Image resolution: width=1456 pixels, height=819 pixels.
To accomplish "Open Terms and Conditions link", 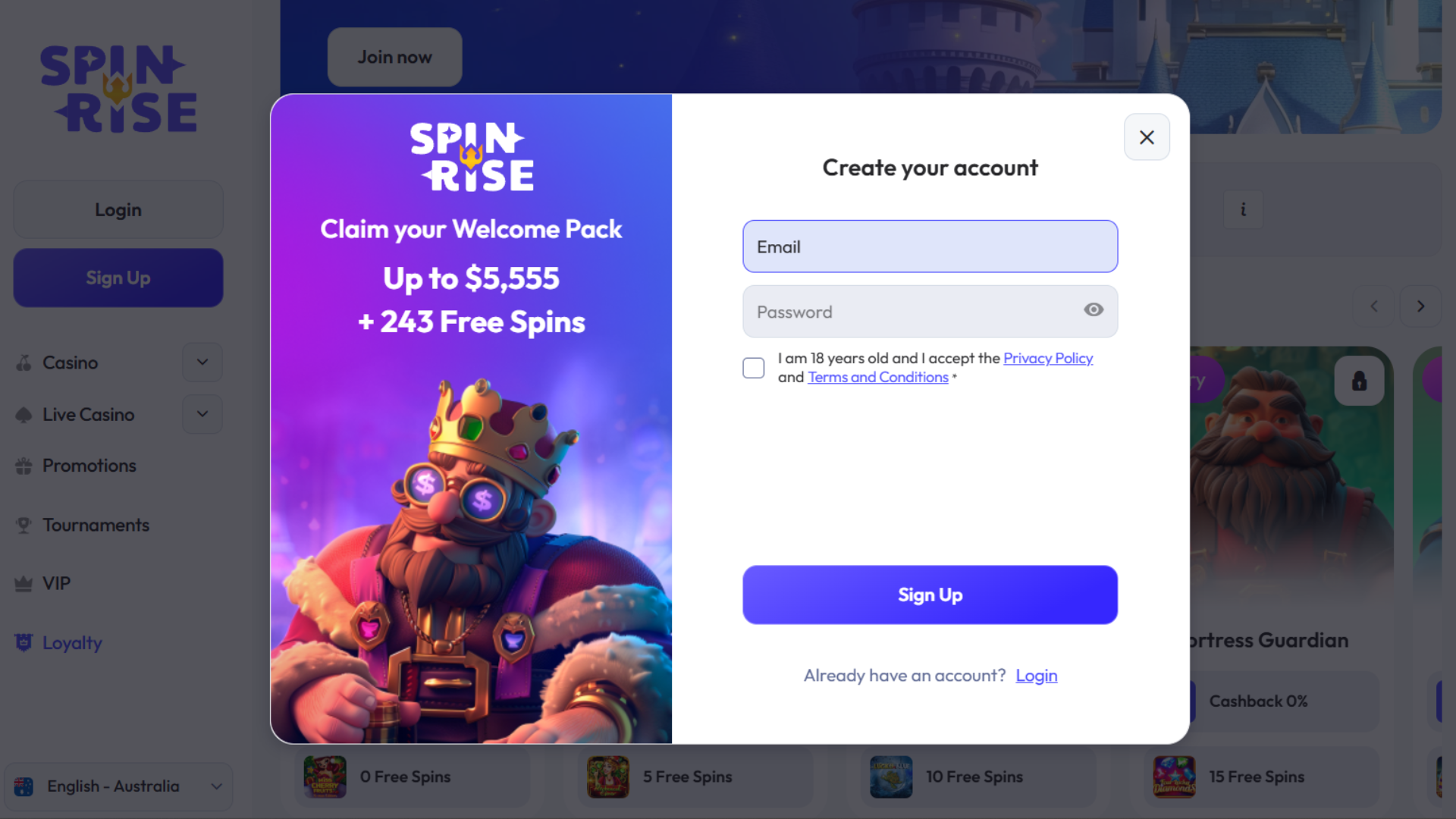I will 878,378.
